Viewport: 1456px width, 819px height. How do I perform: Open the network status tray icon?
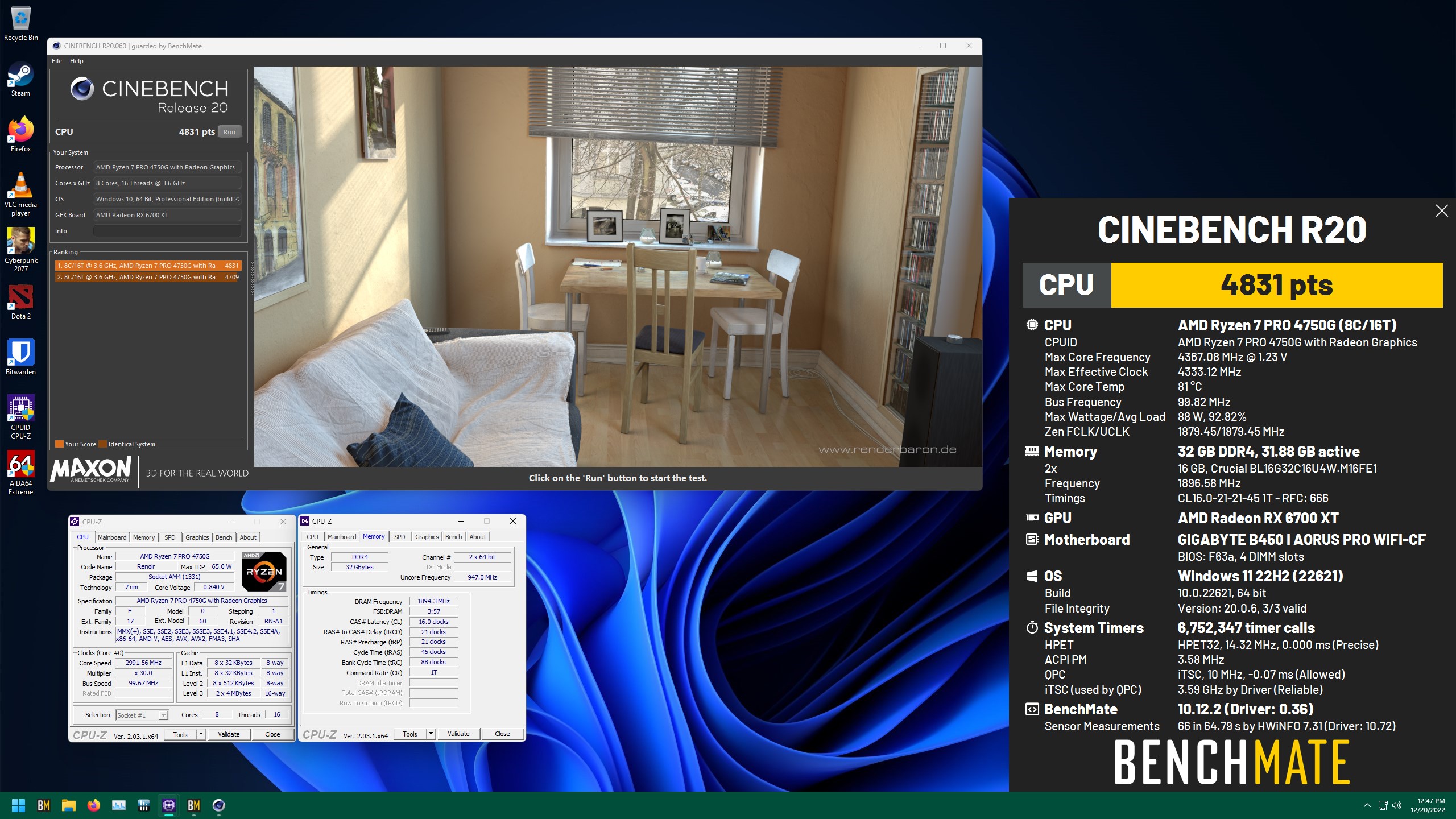click(x=1383, y=805)
